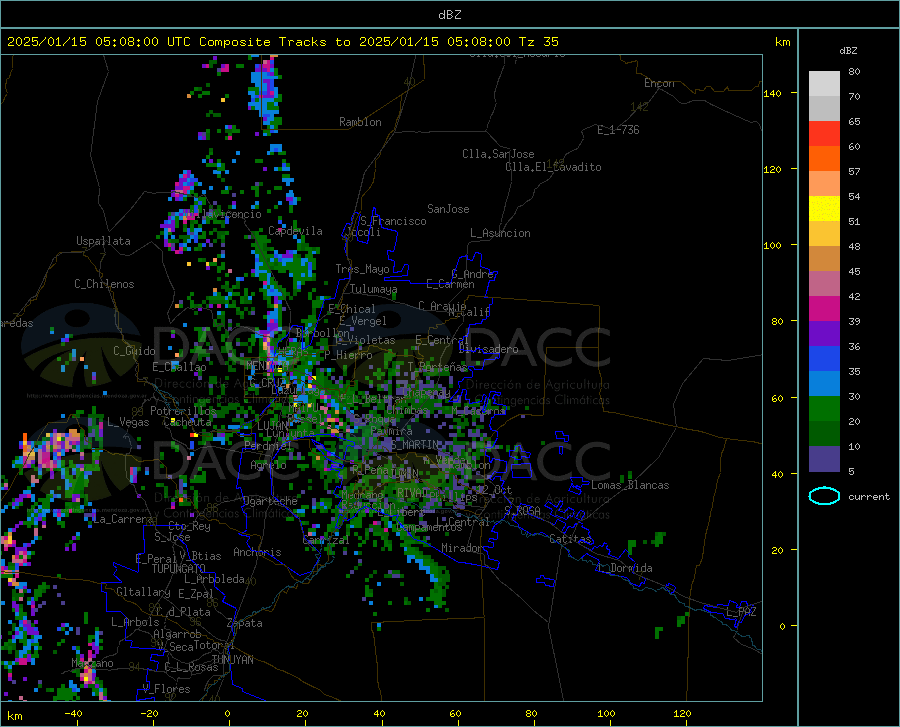
Task: Click the 'Uspallata' map label
Action: (x=103, y=242)
